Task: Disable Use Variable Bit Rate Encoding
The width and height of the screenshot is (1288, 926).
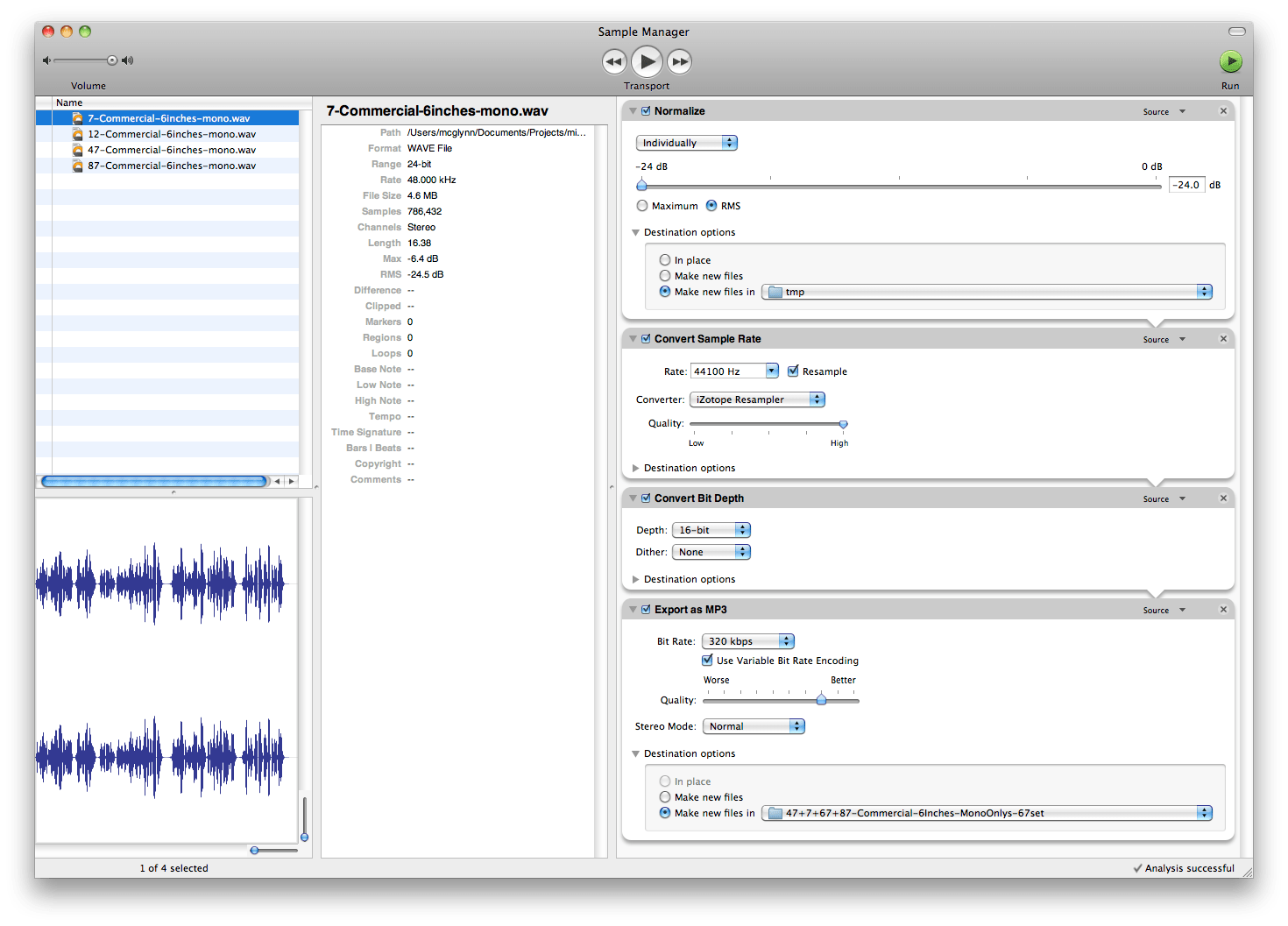Action: click(707, 661)
